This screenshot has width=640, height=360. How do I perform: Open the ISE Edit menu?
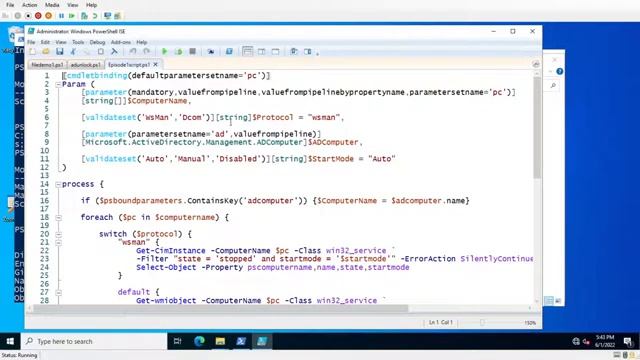click(45, 42)
